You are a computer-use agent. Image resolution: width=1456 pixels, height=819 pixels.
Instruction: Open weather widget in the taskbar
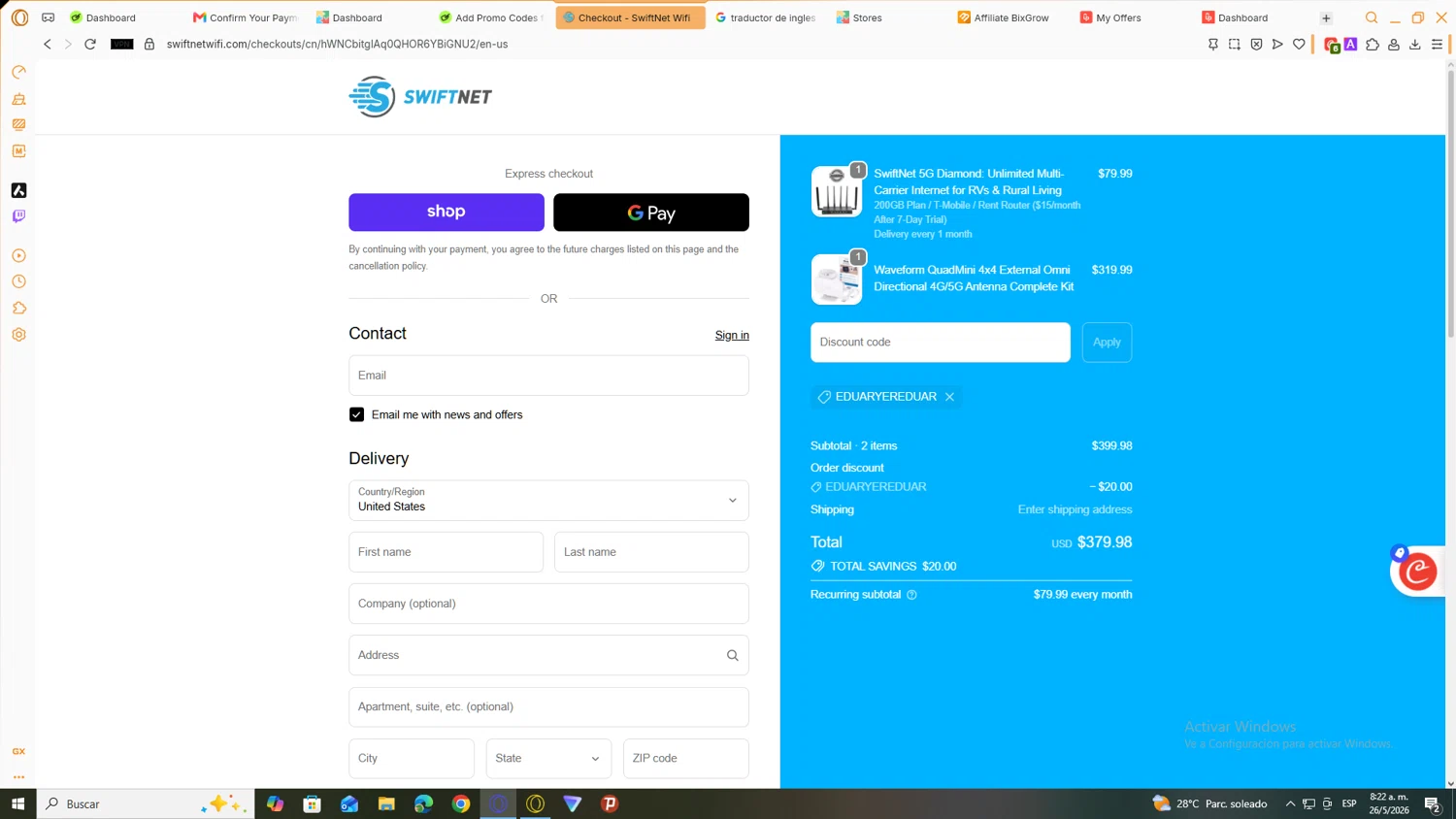coord(1209,803)
